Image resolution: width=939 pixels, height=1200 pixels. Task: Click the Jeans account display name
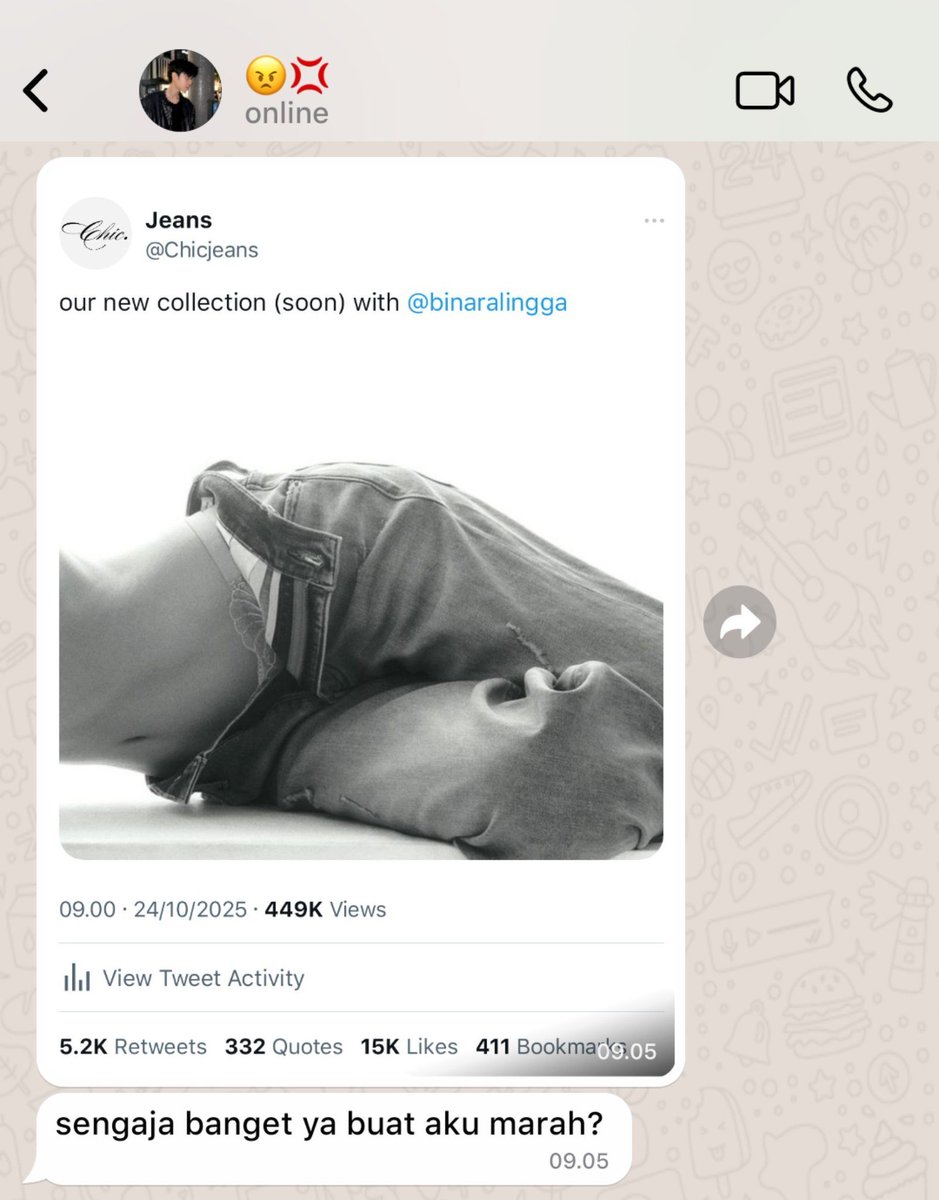click(179, 220)
